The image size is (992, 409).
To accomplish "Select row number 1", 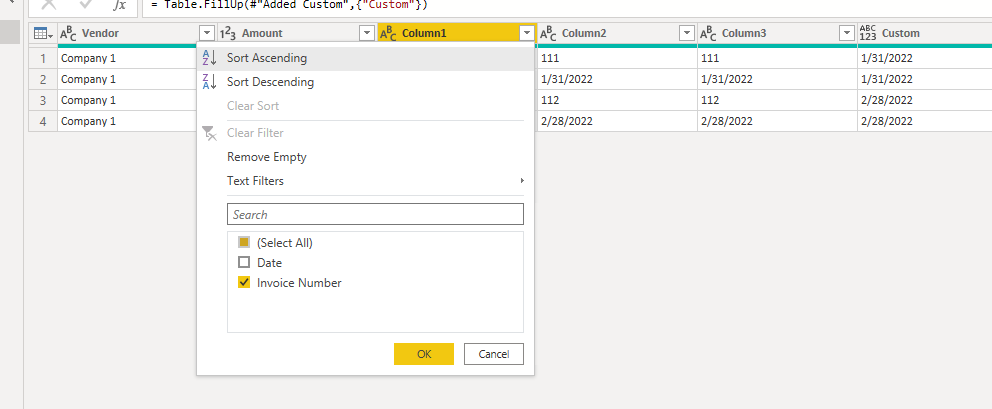I will pyautogui.click(x=43, y=58).
